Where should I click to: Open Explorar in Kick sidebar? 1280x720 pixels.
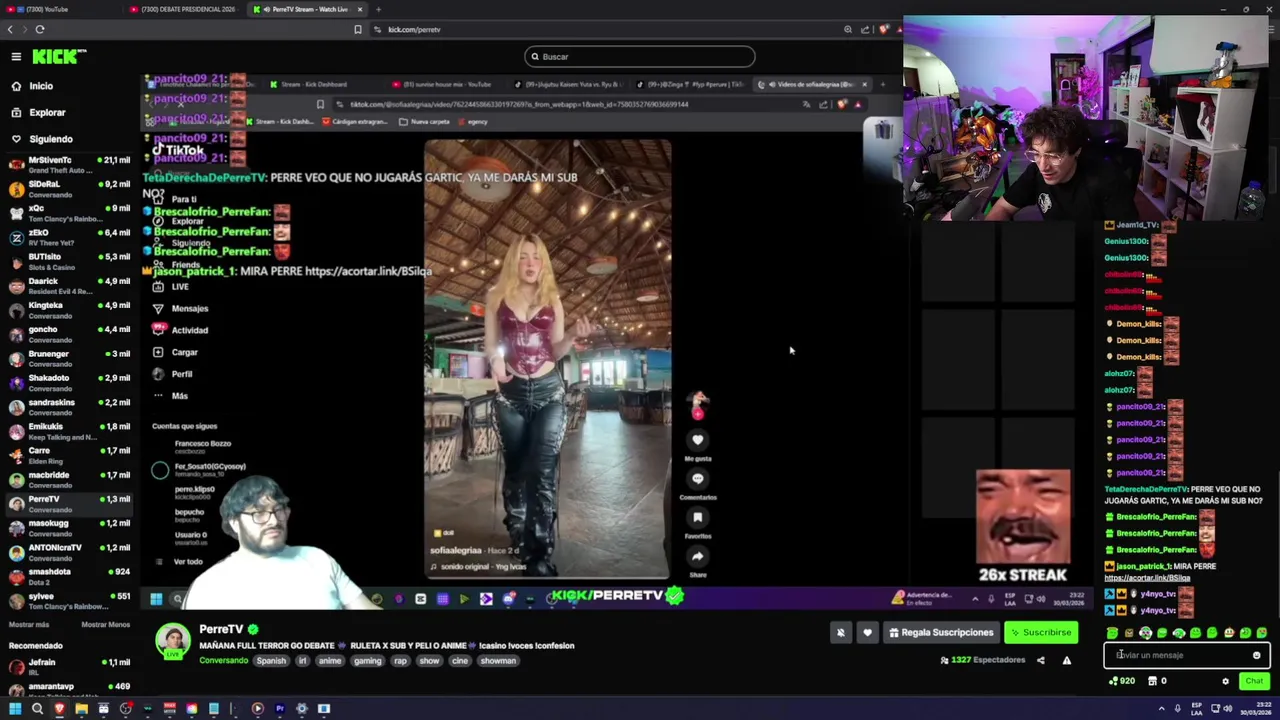pos(47,113)
